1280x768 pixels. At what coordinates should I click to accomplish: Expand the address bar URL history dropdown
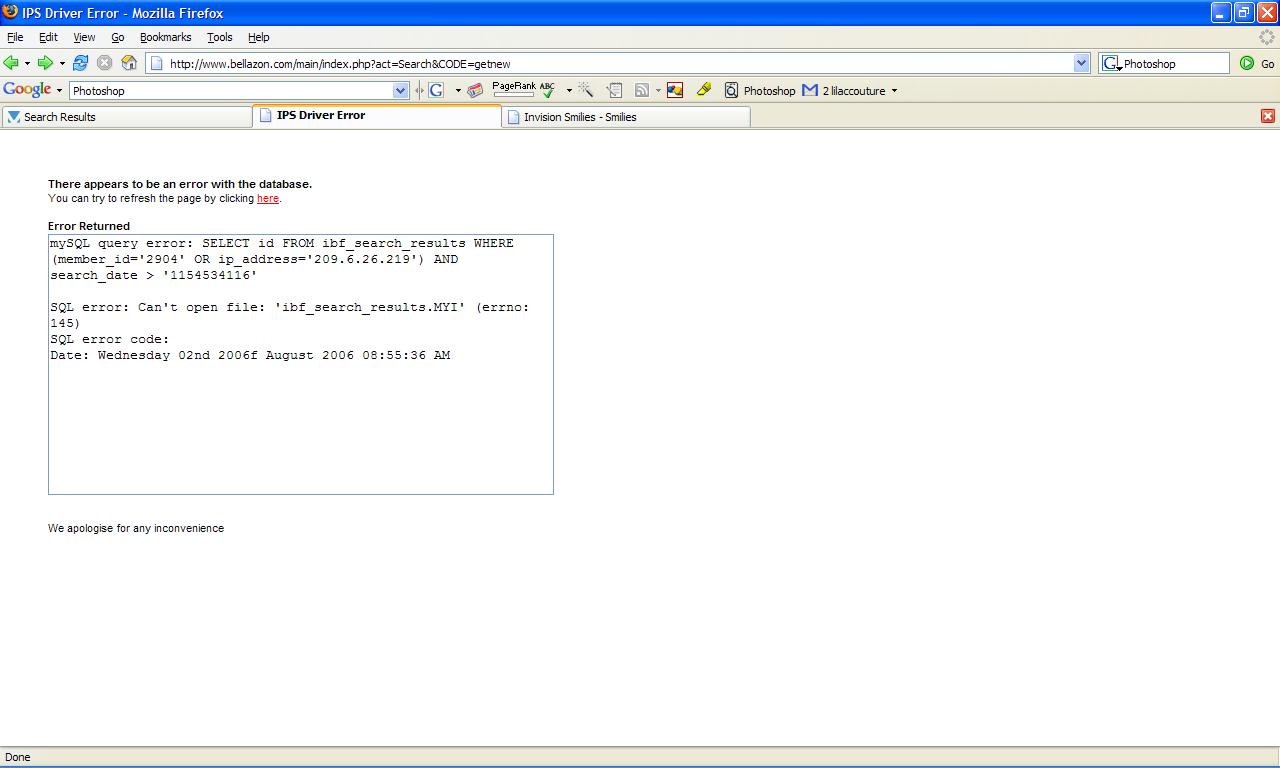[1081, 63]
